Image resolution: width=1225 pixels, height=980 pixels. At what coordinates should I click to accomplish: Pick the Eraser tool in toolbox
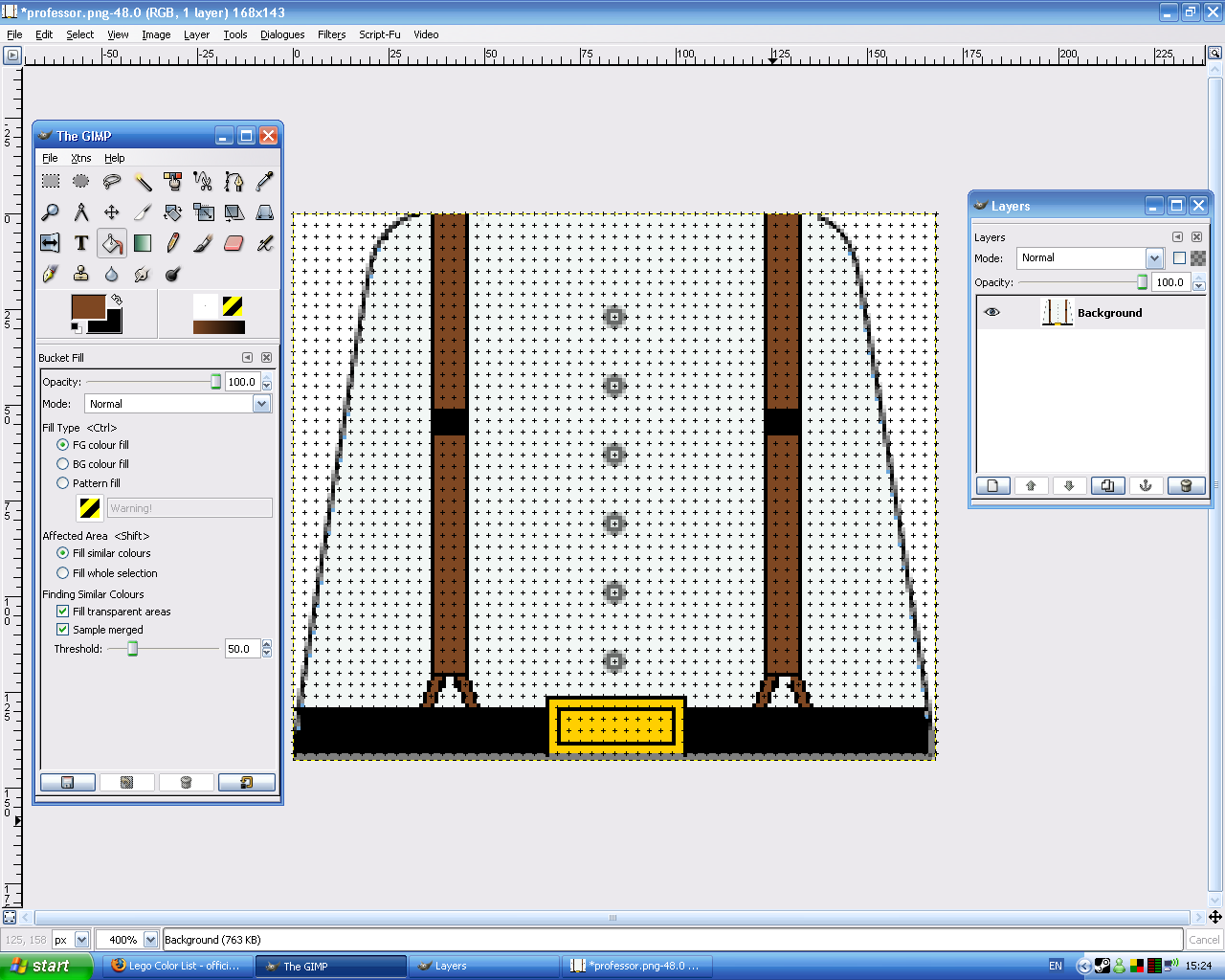[234, 243]
